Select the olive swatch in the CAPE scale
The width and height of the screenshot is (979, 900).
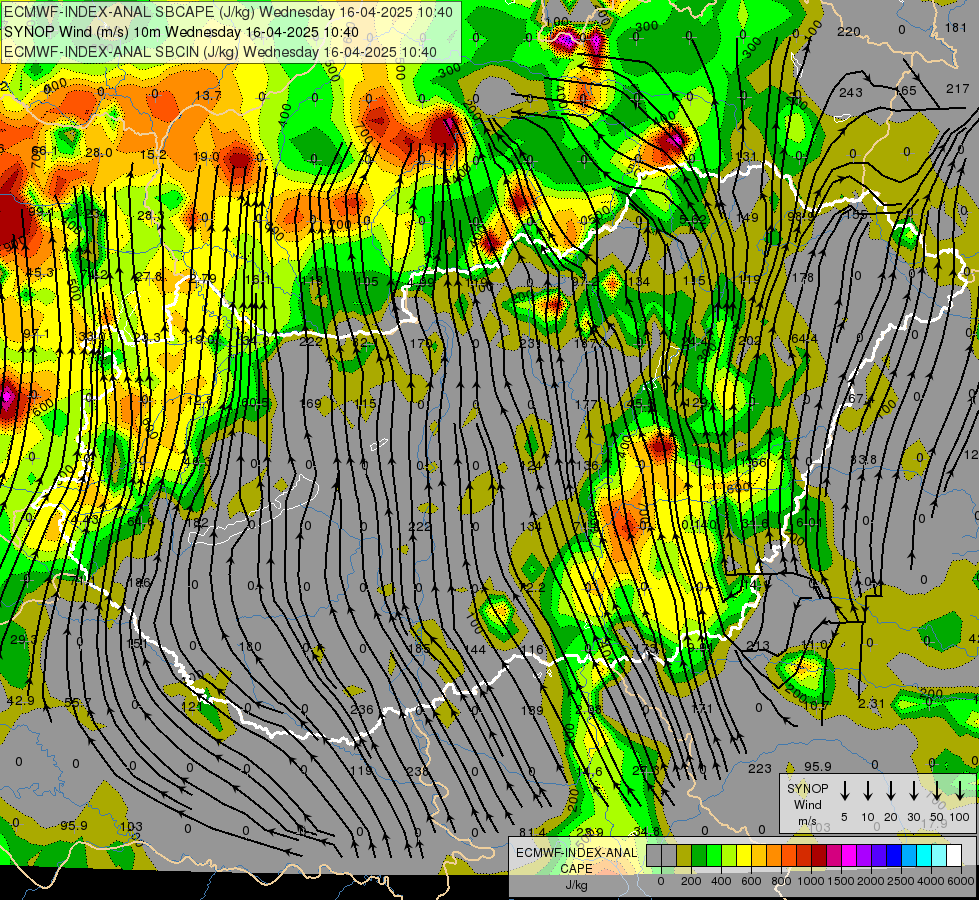(684, 856)
